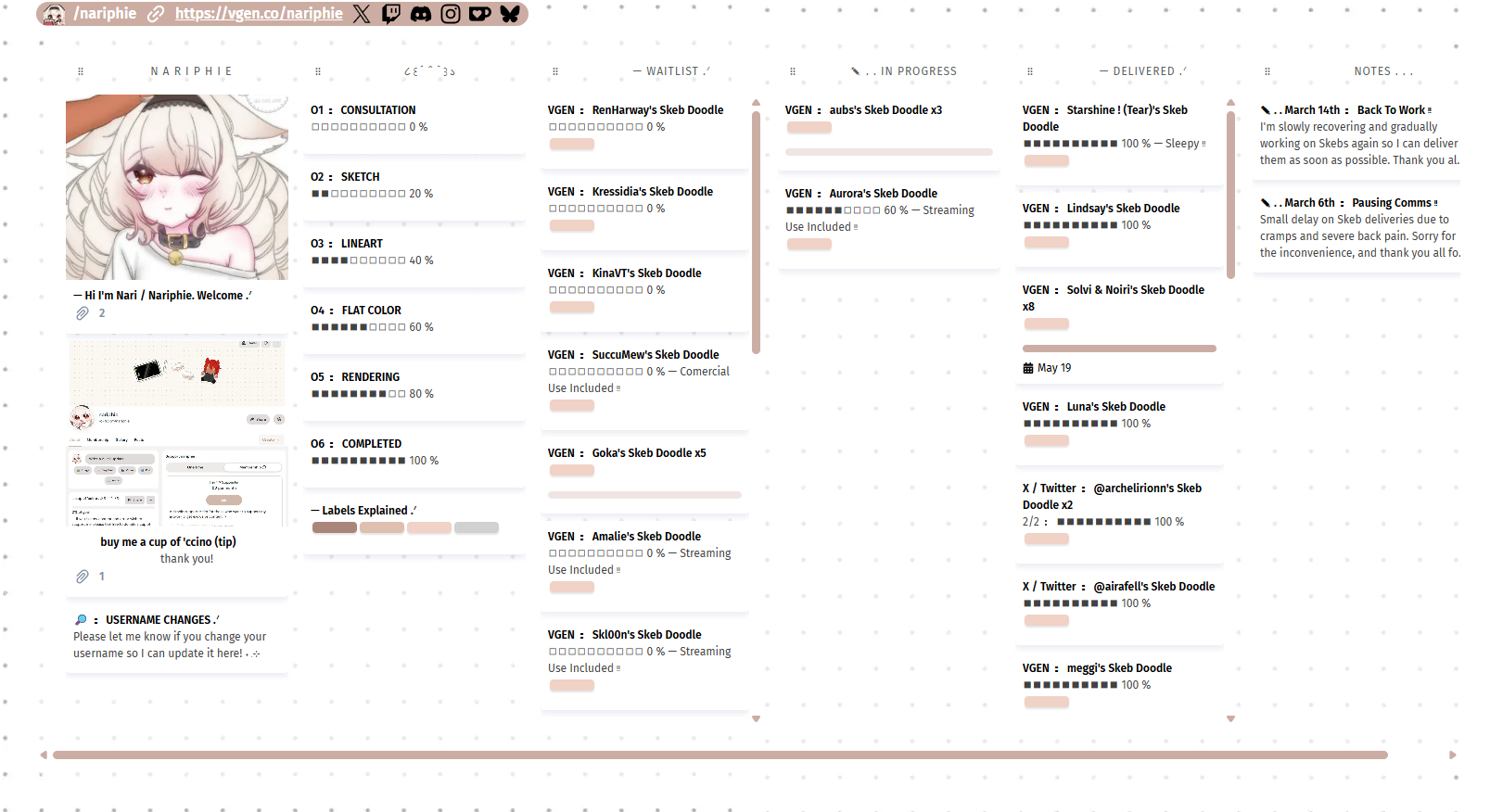The width and height of the screenshot is (1490, 812).
Task: Open the '01 : CONSULTATION' card
Action: (414, 124)
